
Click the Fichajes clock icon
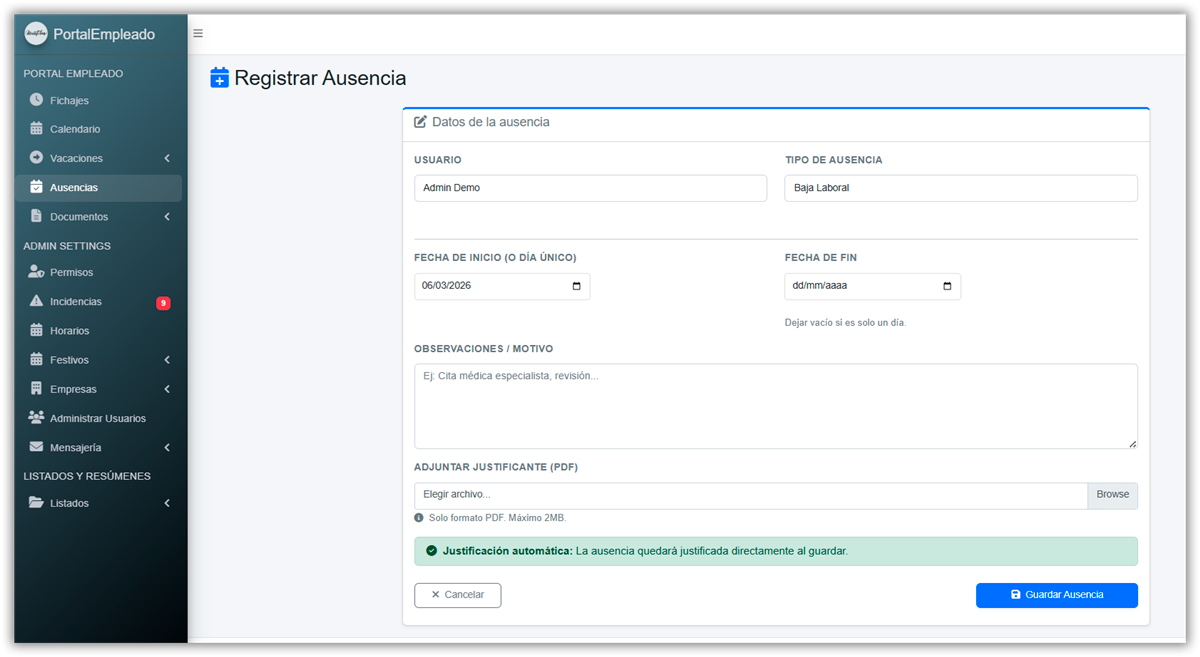37,100
